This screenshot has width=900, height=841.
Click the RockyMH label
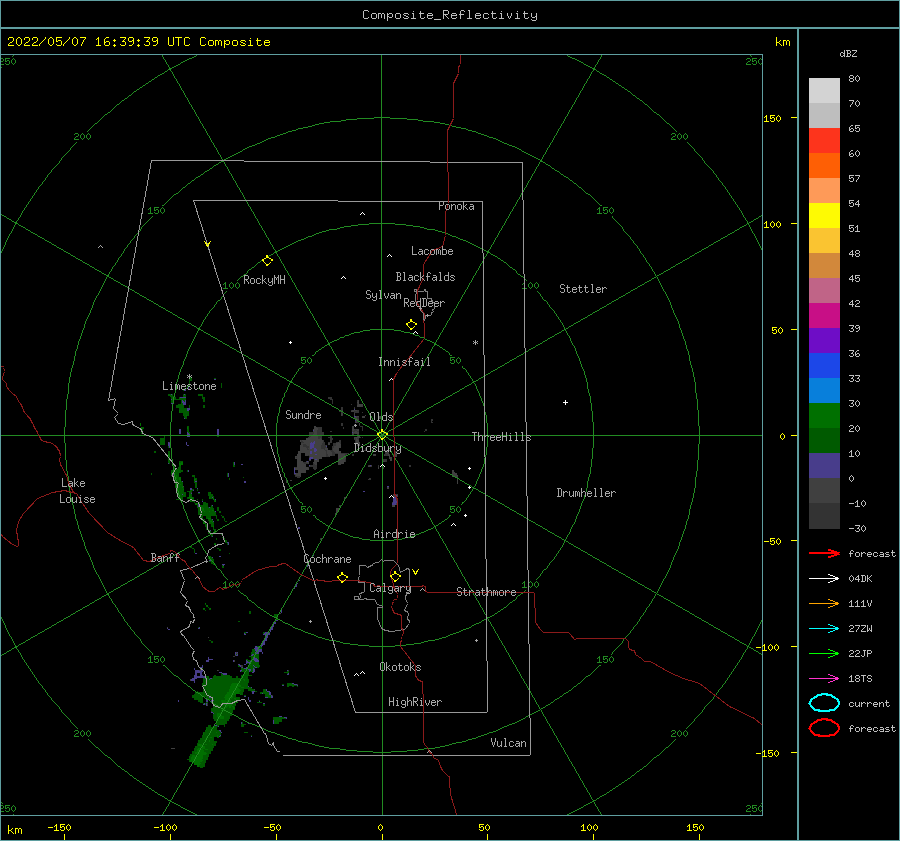(264, 280)
